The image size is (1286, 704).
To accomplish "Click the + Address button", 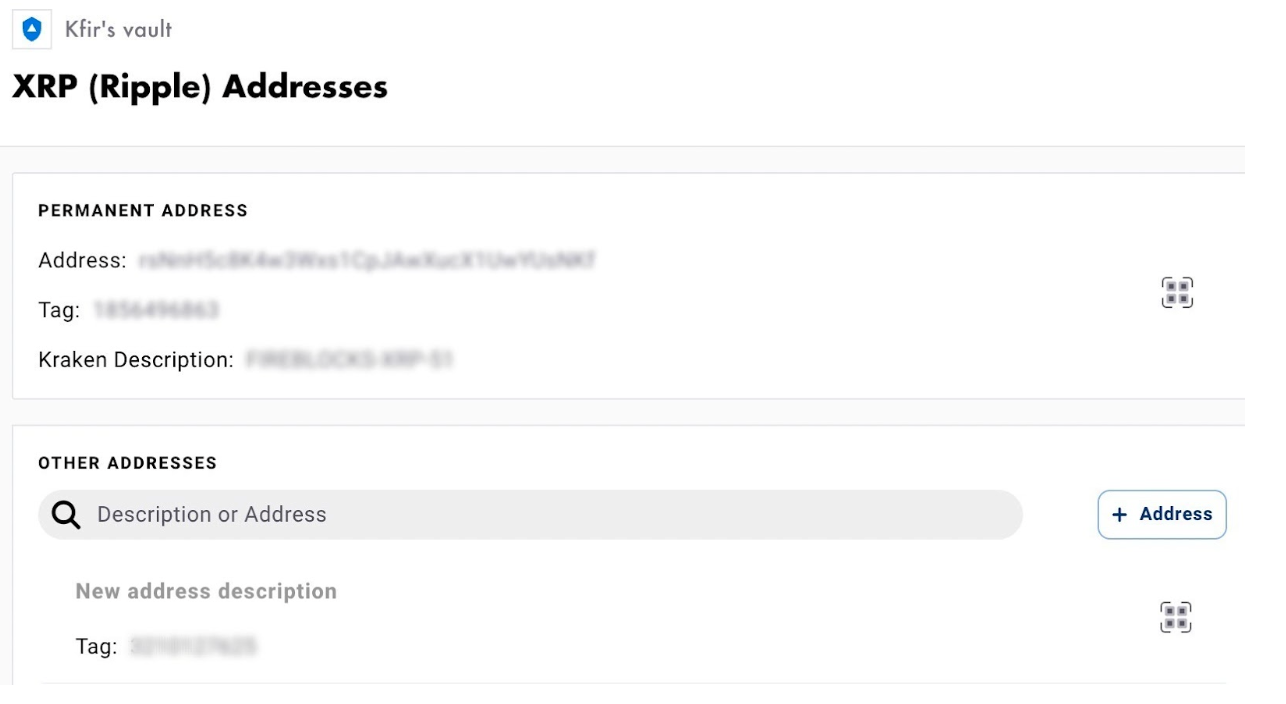I will 1162,514.
